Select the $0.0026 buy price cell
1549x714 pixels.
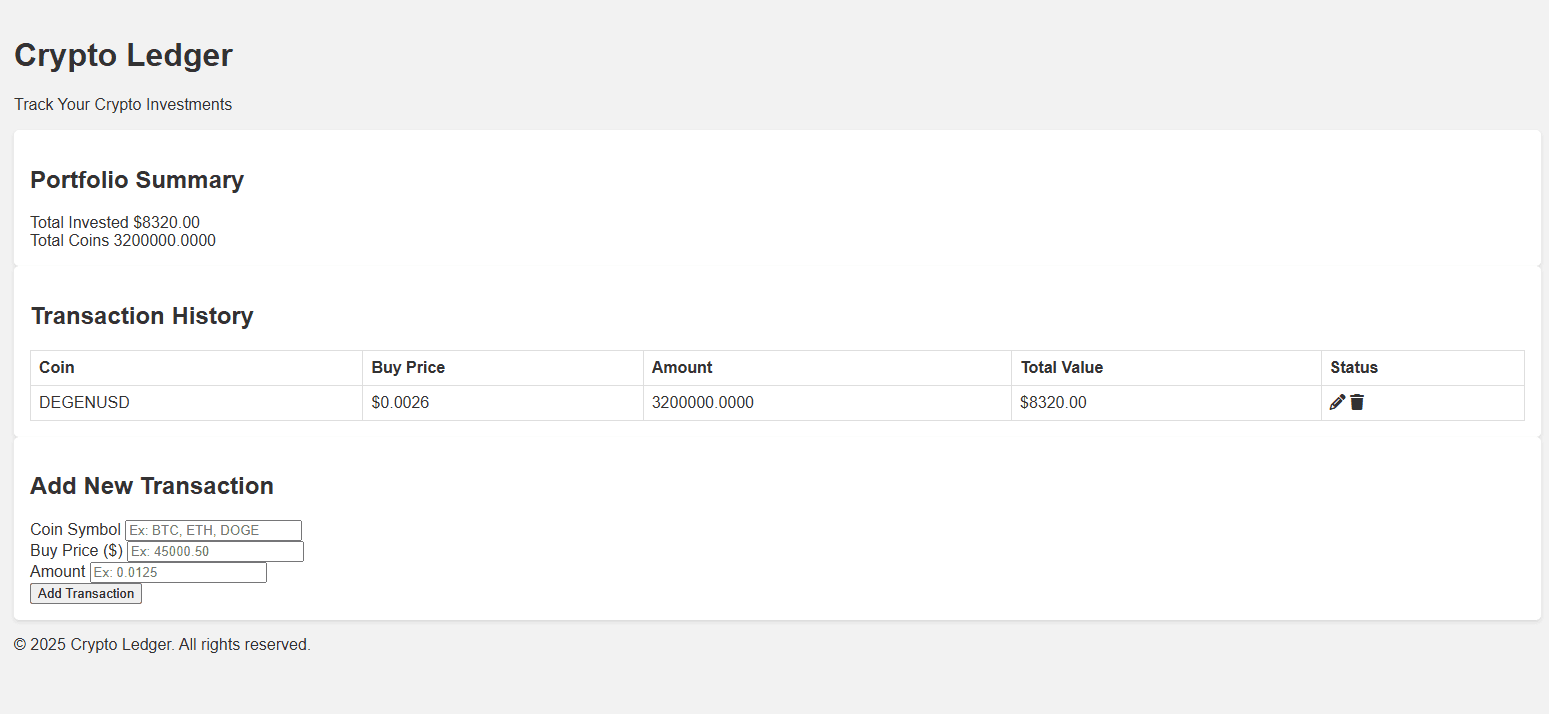(503, 403)
